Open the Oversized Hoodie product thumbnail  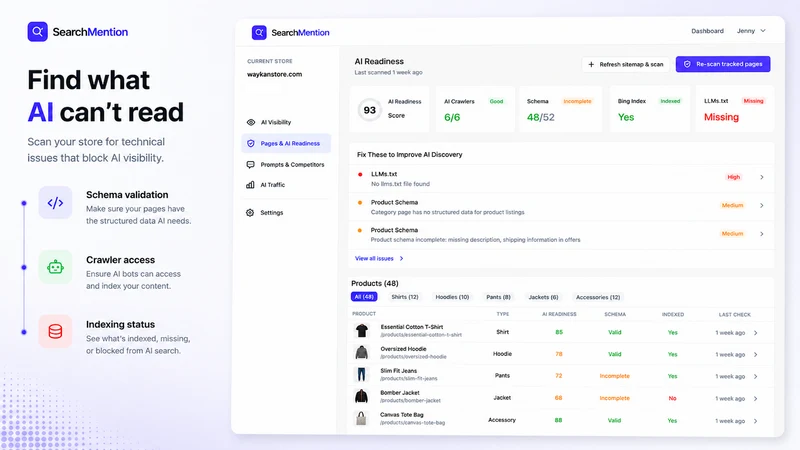[x=362, y=353]
